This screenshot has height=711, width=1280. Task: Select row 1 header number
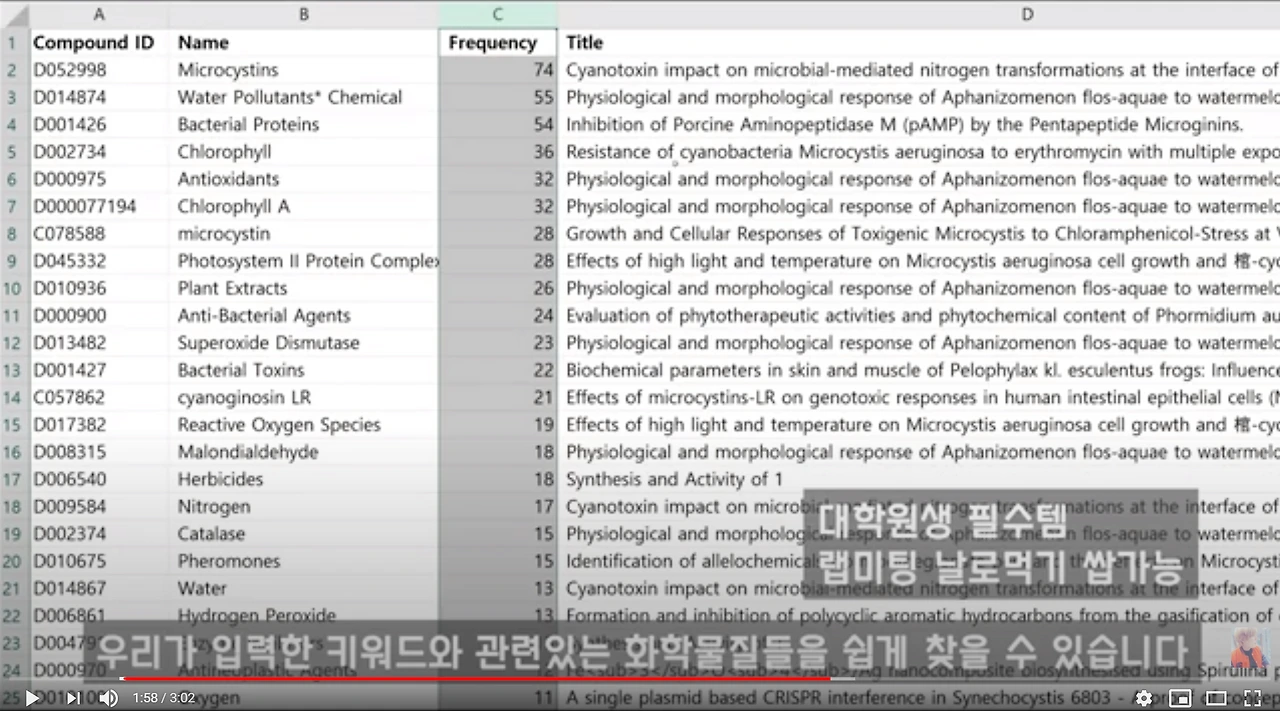(13, 43)
